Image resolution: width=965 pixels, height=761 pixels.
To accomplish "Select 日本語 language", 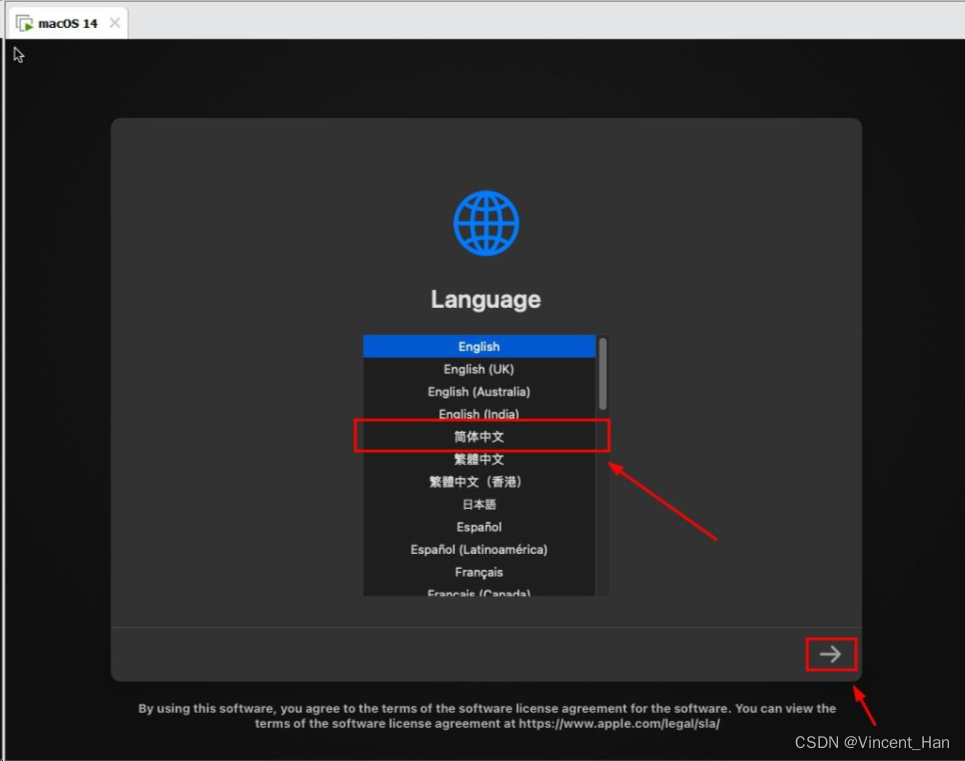I will click(479, 504).
